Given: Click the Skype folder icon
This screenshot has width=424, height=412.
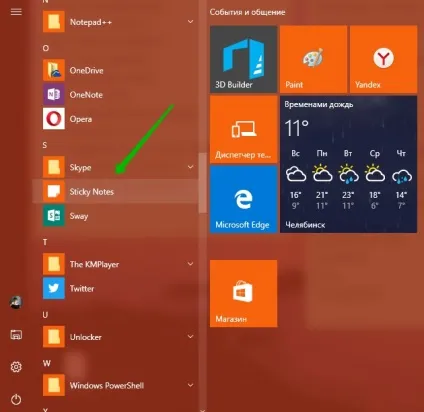Looking at the screenshot, I should point(54,167).
